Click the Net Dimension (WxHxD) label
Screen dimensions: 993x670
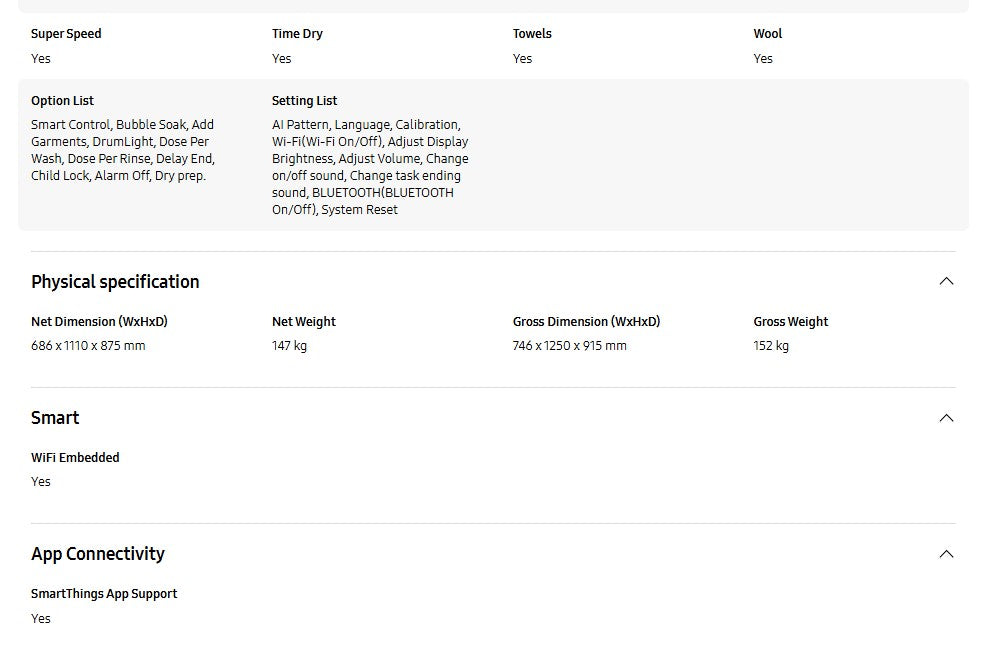99,322
